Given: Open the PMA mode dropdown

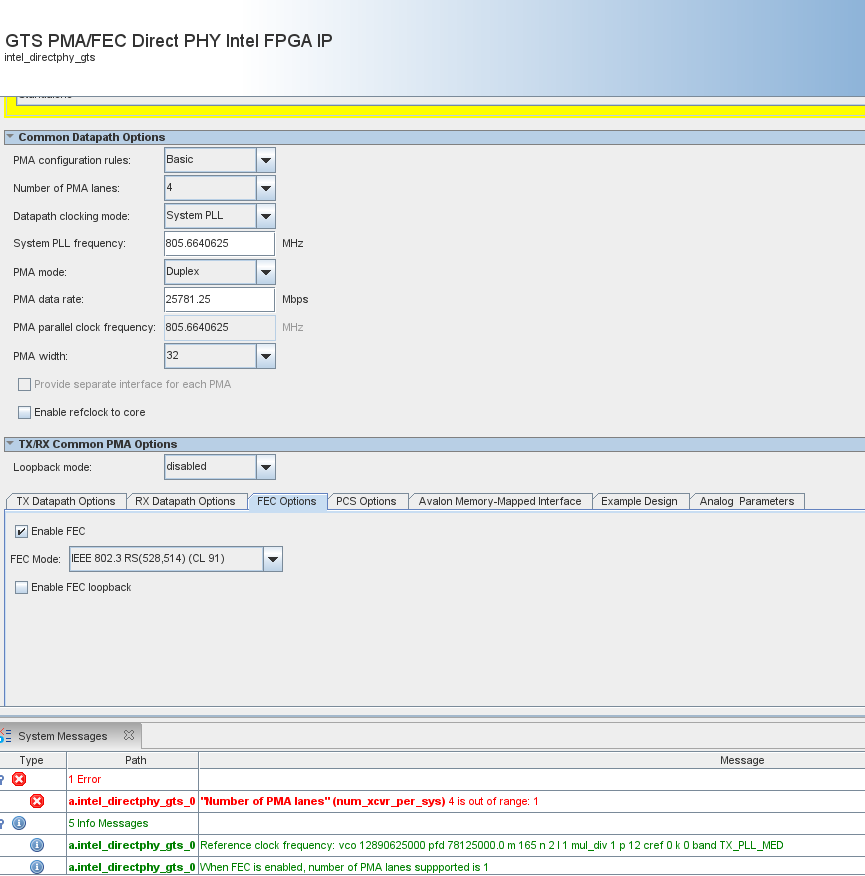Looking at the screenshot, I should pyautogui.click(x=266, y=272).
